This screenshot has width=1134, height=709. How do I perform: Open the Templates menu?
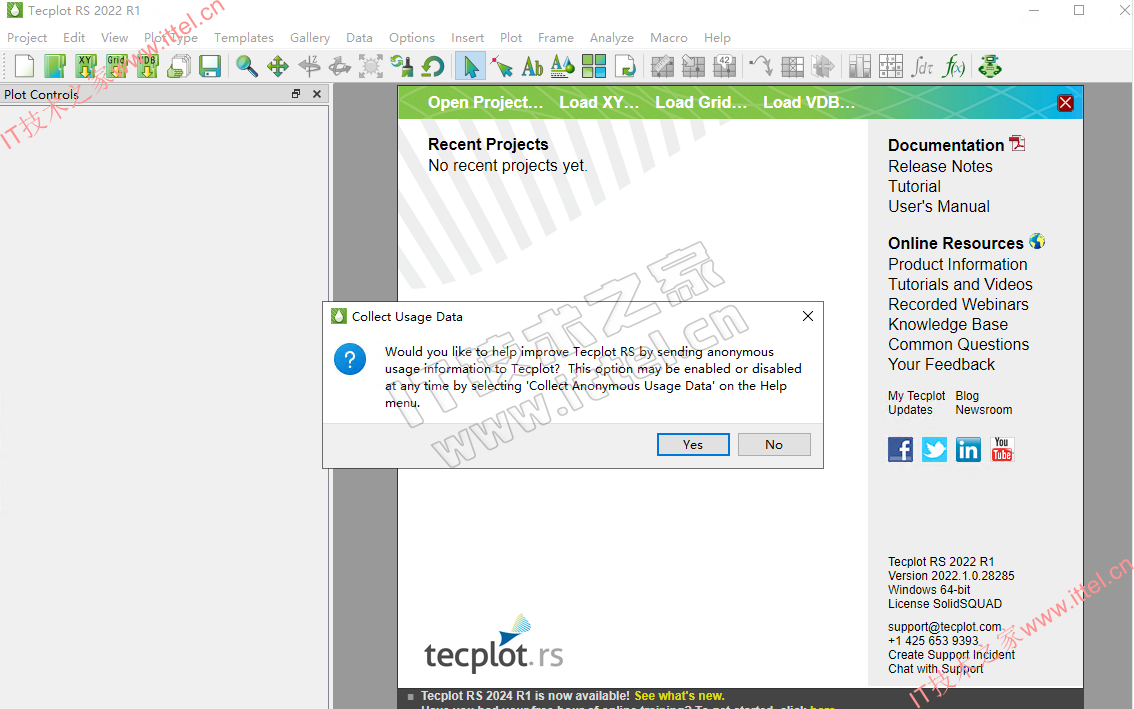tap(244, 38)
